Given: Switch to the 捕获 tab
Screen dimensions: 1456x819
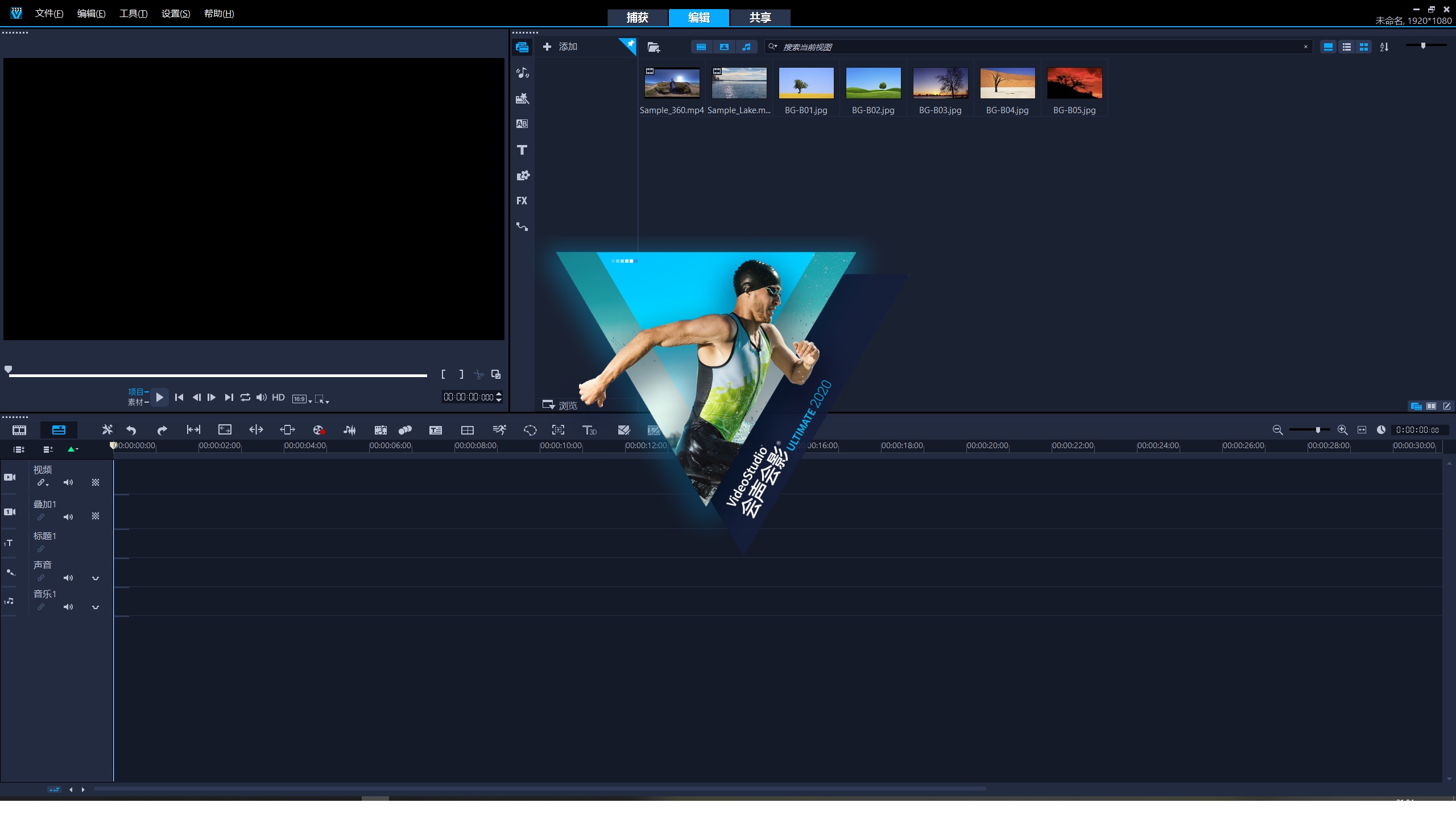Looking at the screenshot, I should (x=638, y=18).
